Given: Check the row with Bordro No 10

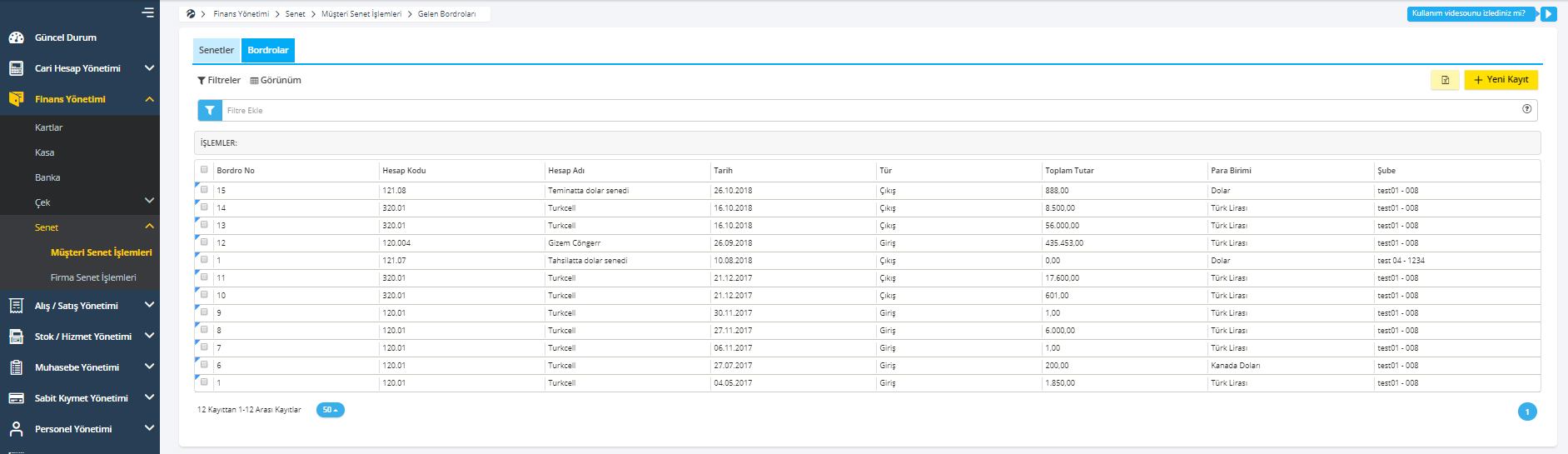Looking at the screenshot, I should click(x=204, y=295).
